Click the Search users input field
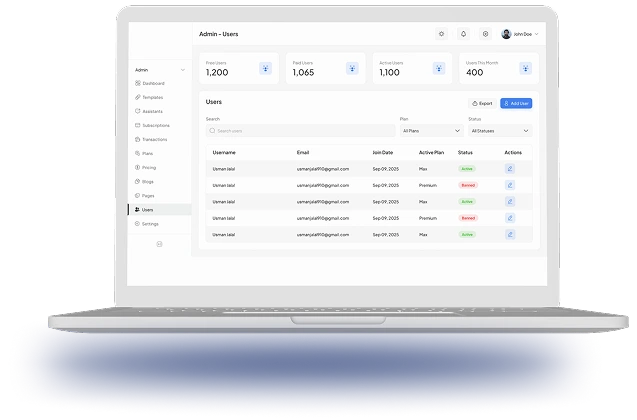The width and height of the screenshot is (637, 420). click(300, 130)
